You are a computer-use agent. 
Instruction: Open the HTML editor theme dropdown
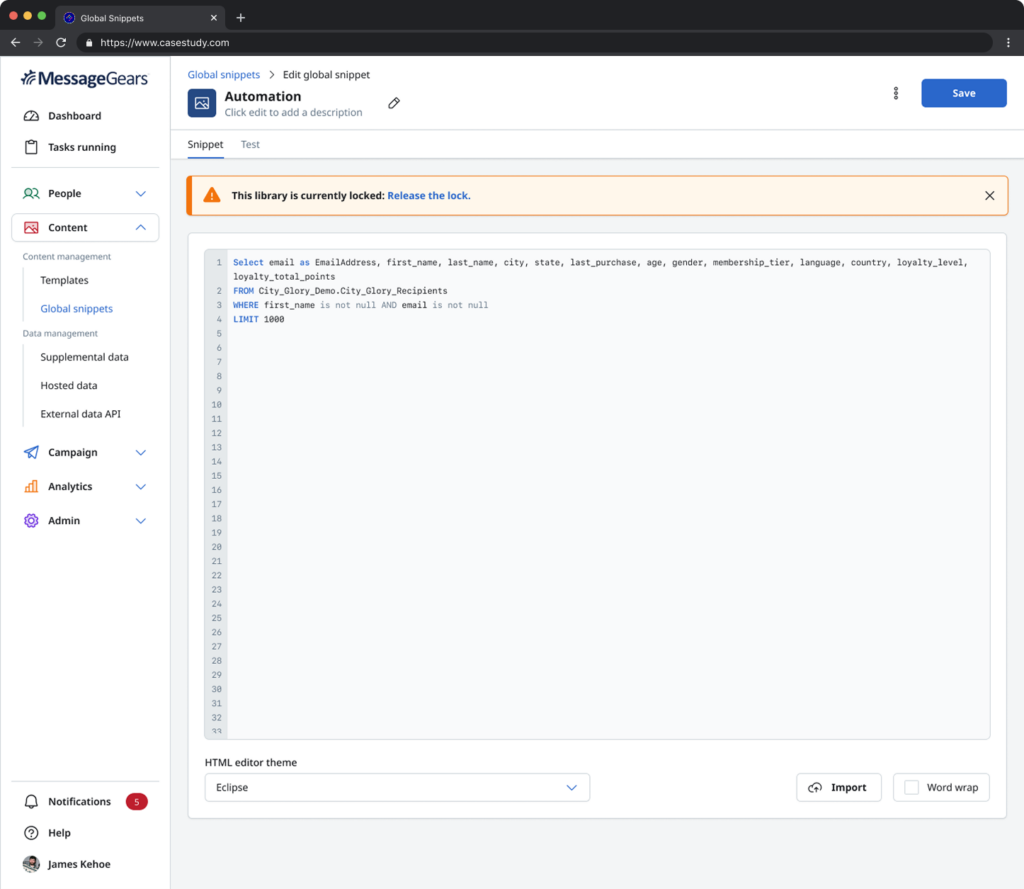[397, 787]
